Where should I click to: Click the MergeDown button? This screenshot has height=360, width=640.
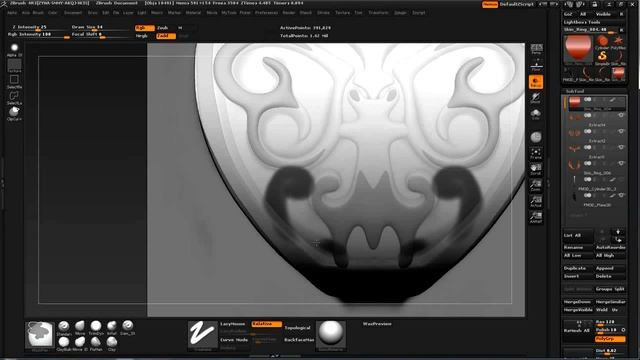(578, 302)
